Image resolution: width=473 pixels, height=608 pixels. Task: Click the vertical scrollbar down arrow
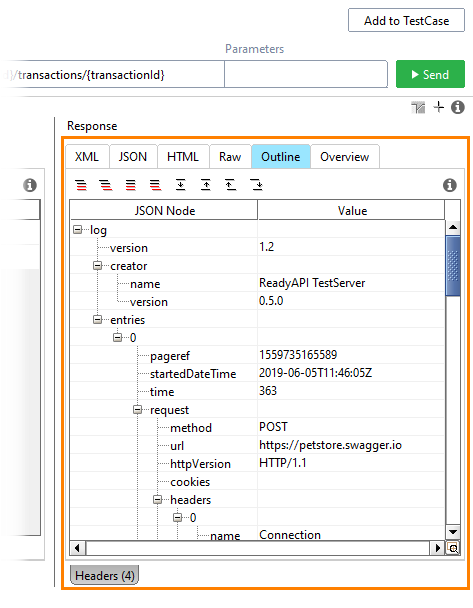click(453, 532)
